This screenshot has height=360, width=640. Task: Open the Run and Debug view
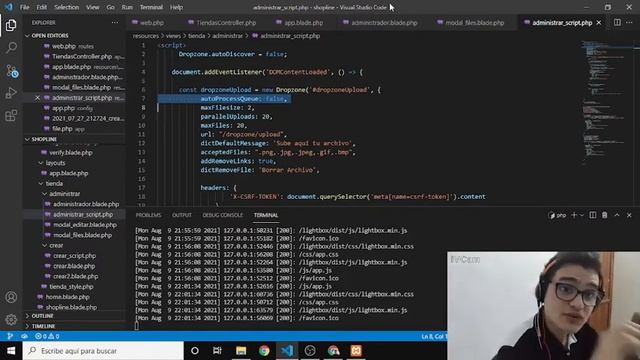click(x=11, y=93)
